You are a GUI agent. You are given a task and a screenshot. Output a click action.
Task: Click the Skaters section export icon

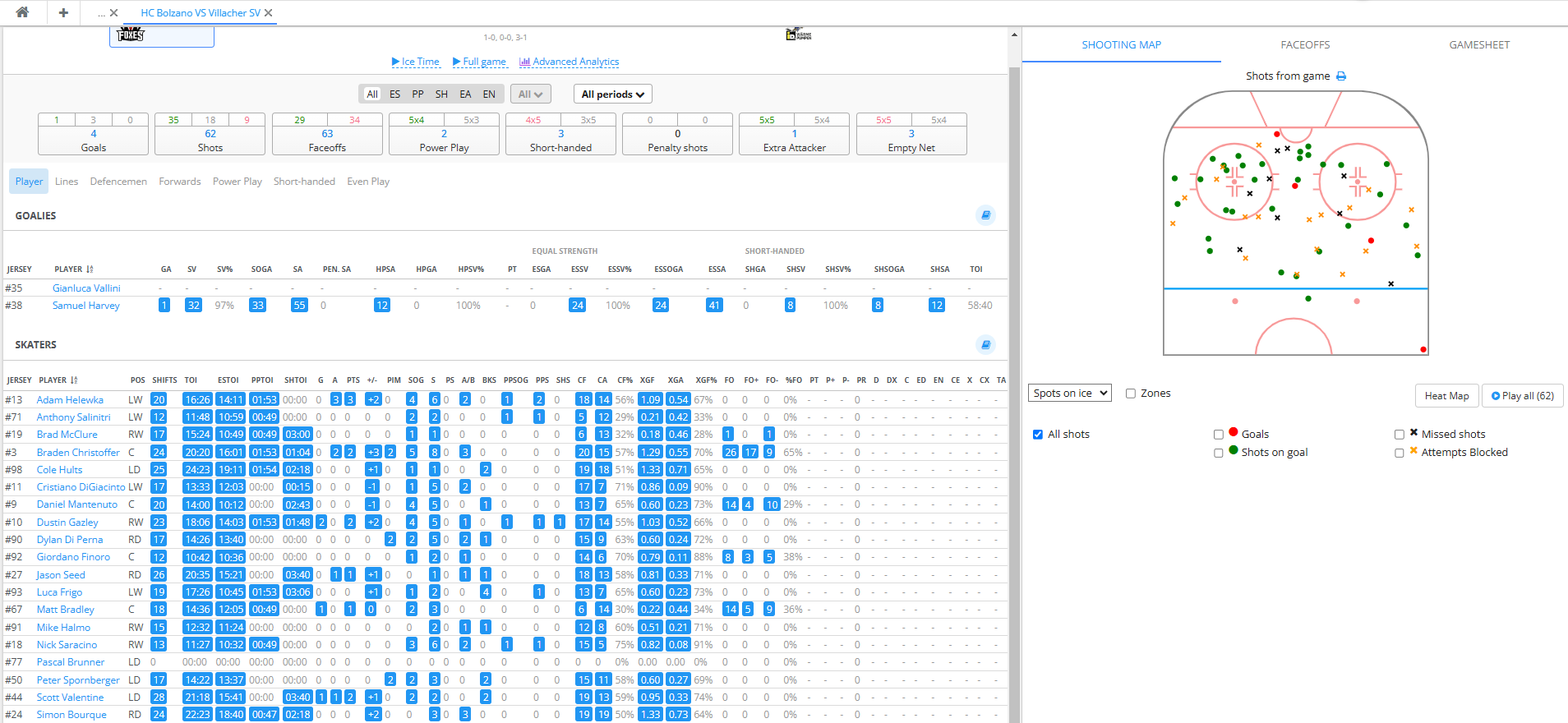(x=985, y=345)
